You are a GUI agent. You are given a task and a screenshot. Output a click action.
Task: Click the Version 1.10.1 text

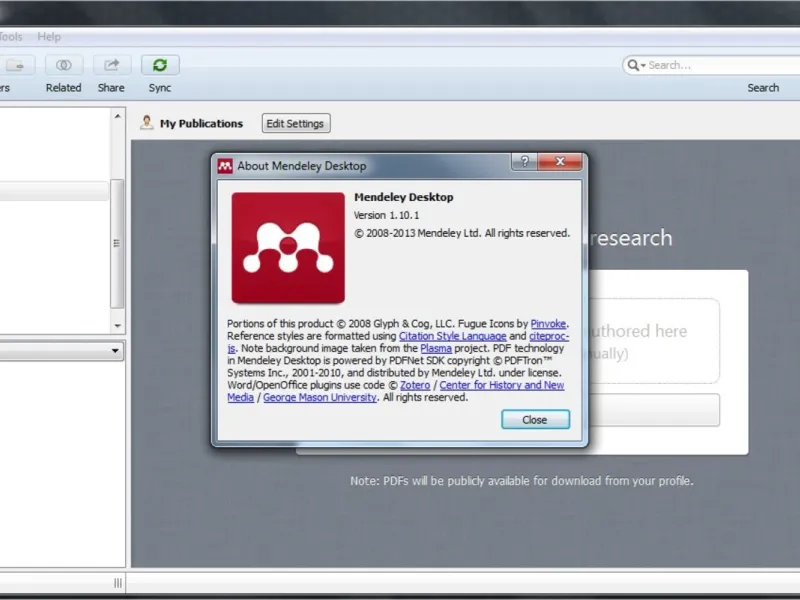(x=386, y=215)
